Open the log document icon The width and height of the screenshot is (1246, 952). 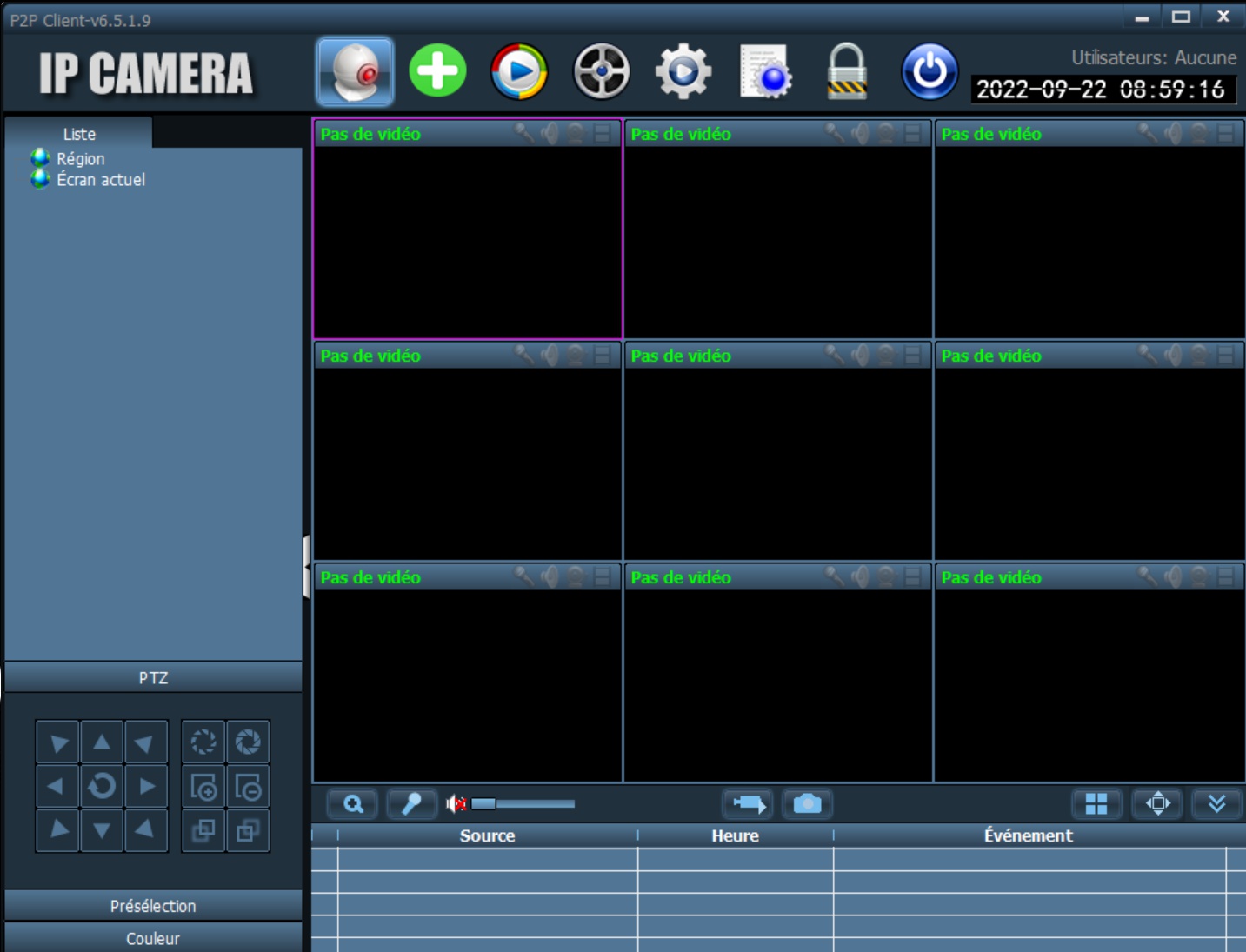(765, 71)
